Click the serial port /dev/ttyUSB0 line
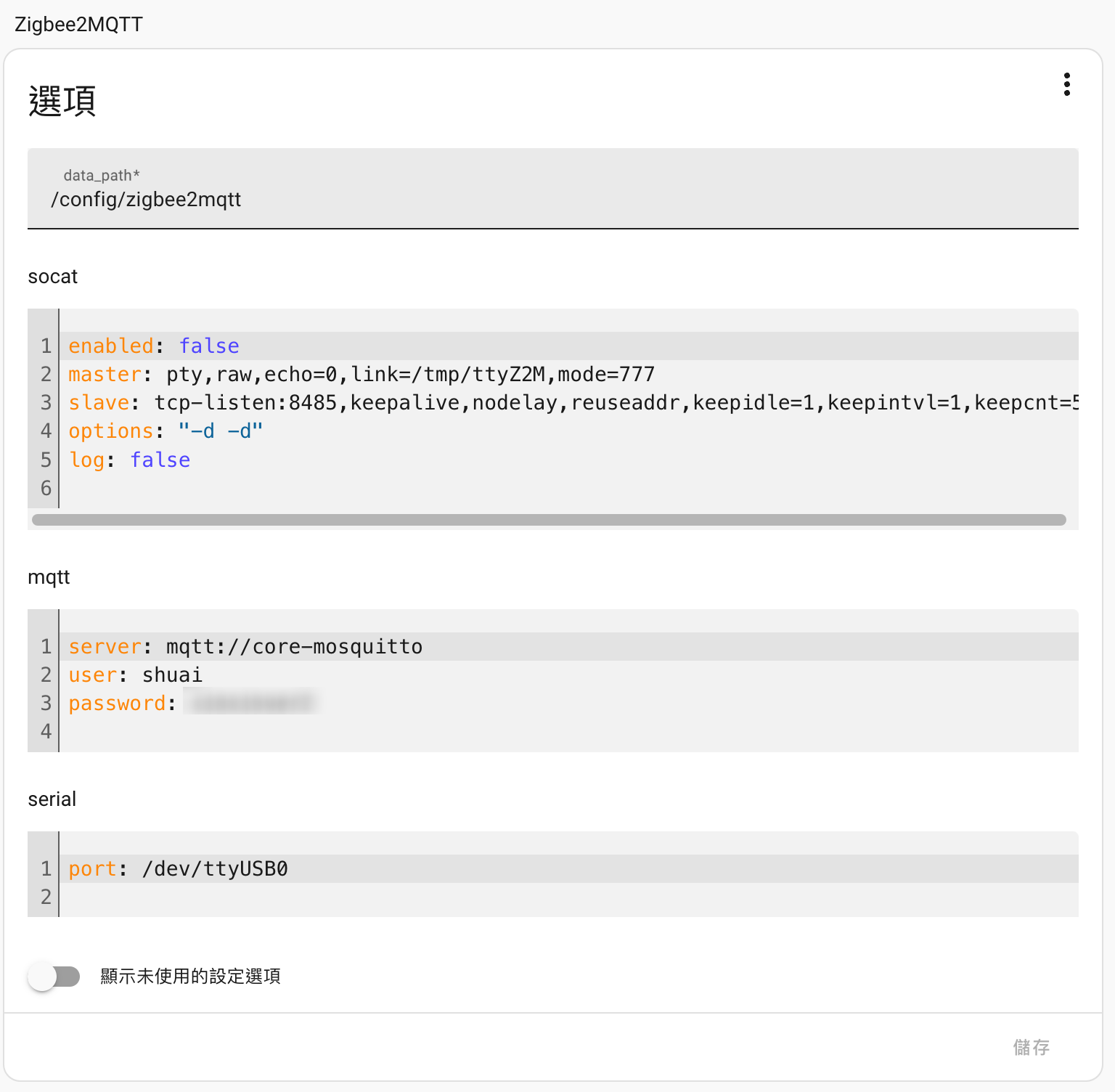Viewport: 1115px width, 1092px height. [x=568, y=868]
